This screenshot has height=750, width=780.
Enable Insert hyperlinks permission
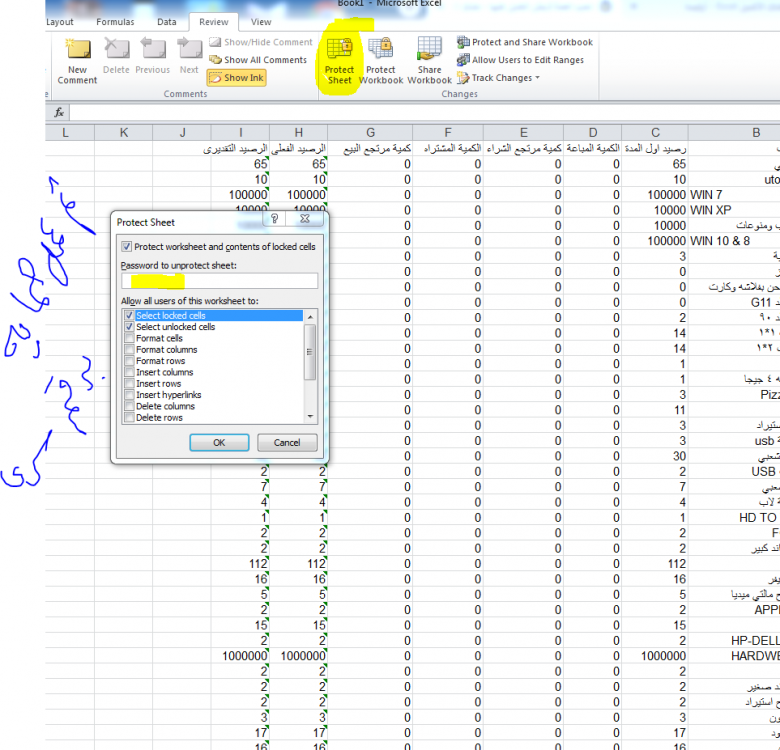pos(129,395)
